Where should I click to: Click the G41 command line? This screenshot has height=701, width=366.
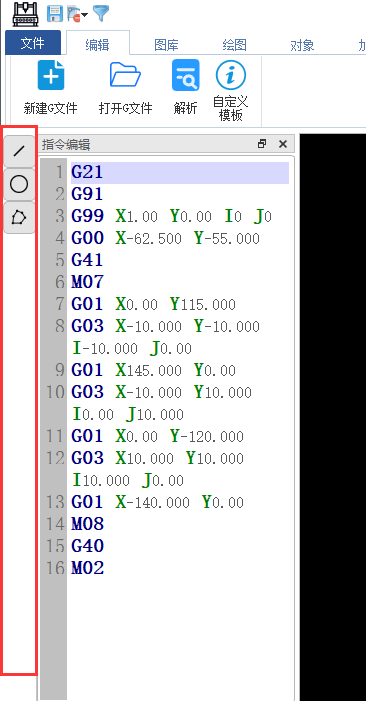point(87,260)
